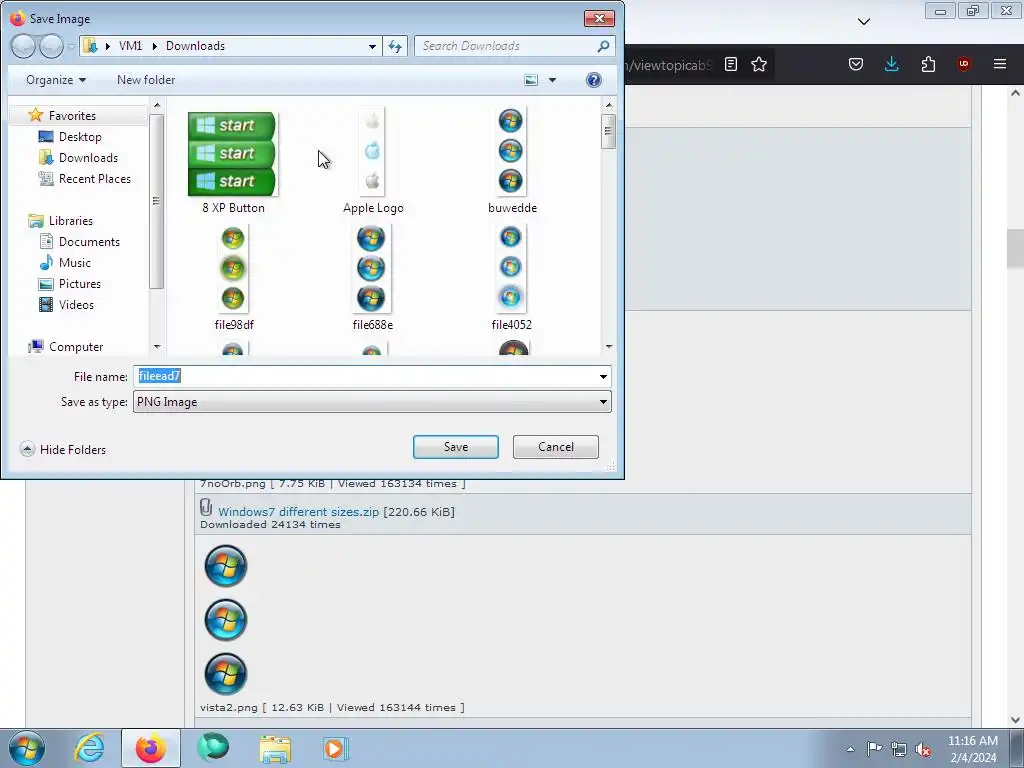Click Downloads in the address breadcrumb
1024x768 pixels.
tap(195, 46)
